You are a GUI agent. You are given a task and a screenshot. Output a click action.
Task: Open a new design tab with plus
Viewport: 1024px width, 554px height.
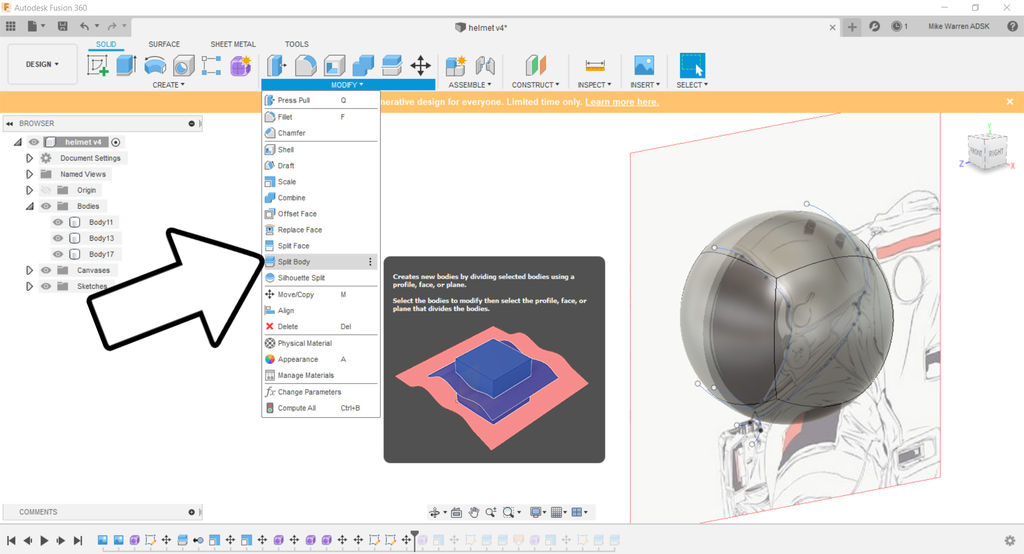[x=852, y=27]
